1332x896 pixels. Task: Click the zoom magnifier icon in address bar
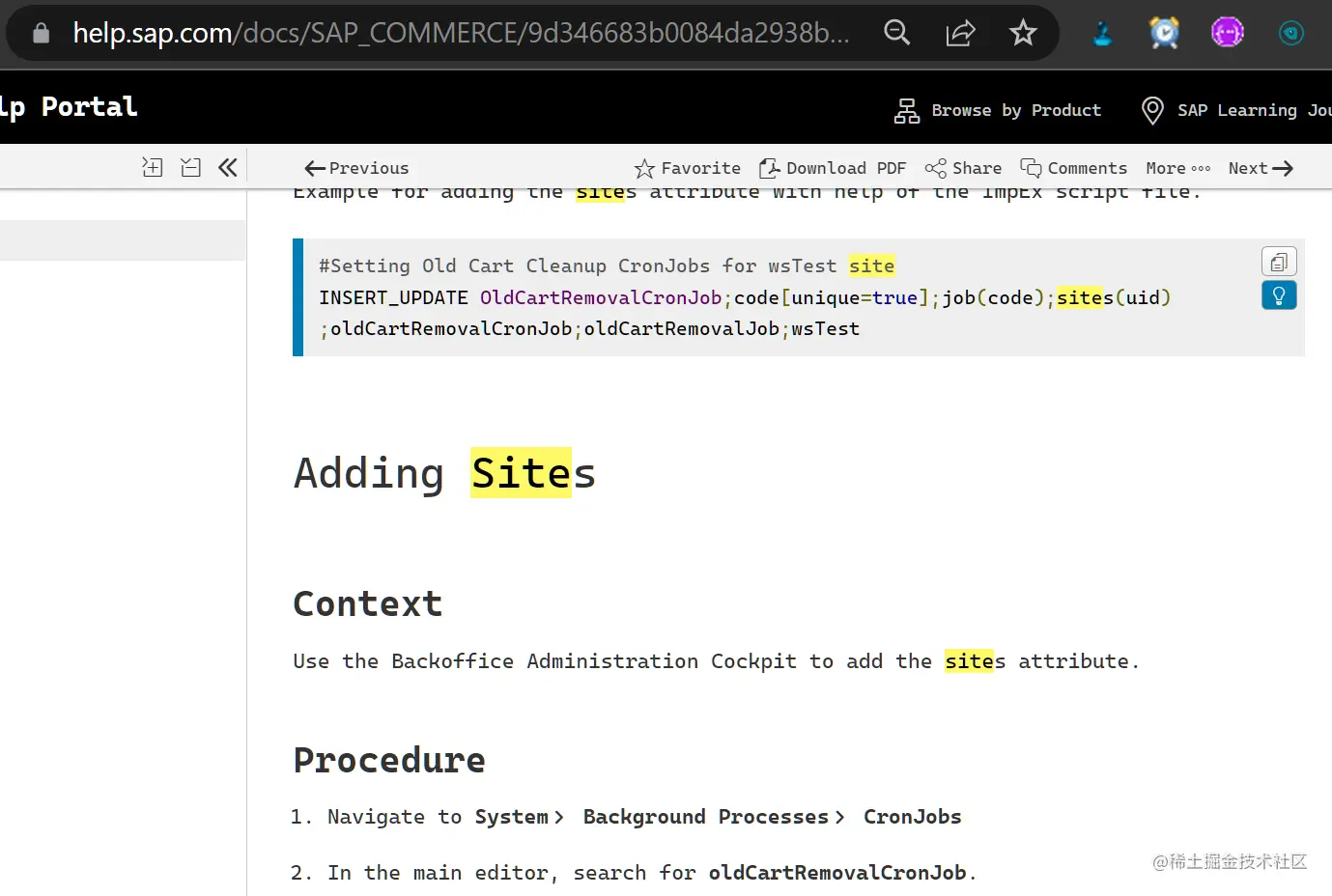click(x=897, y=33)
